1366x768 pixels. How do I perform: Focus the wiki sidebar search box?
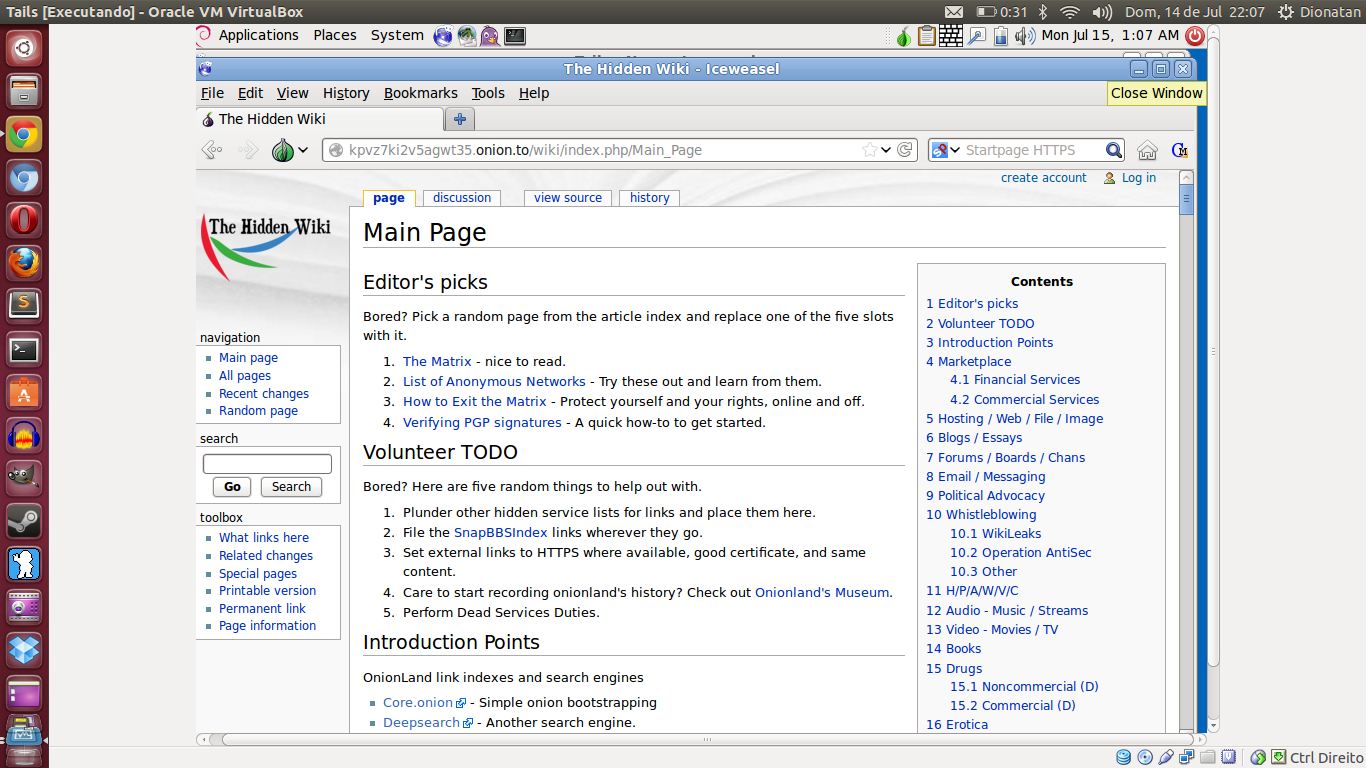(267, 464)
